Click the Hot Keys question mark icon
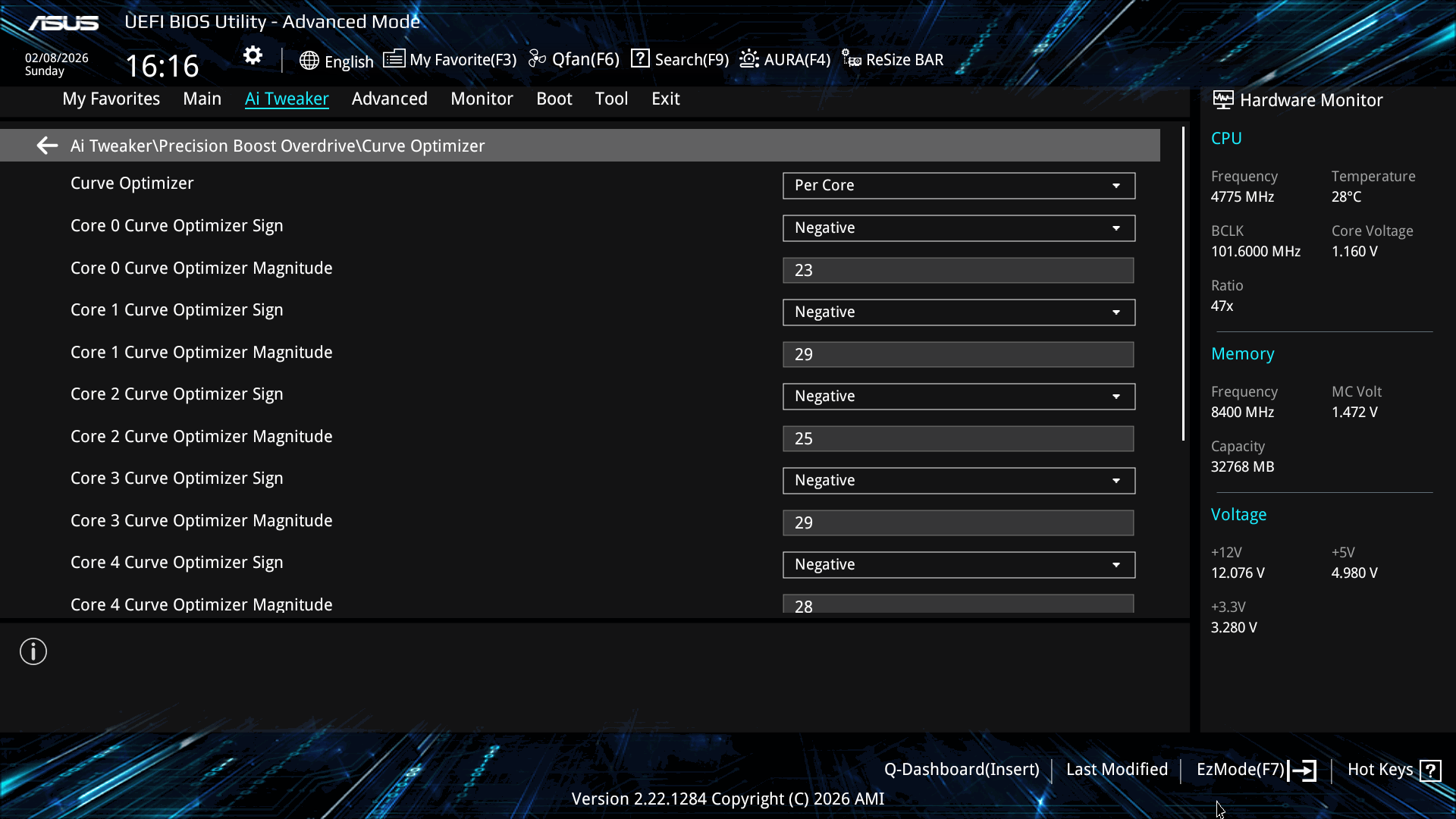Screen dimensions: 1456x819 (x=1430, y=770)
